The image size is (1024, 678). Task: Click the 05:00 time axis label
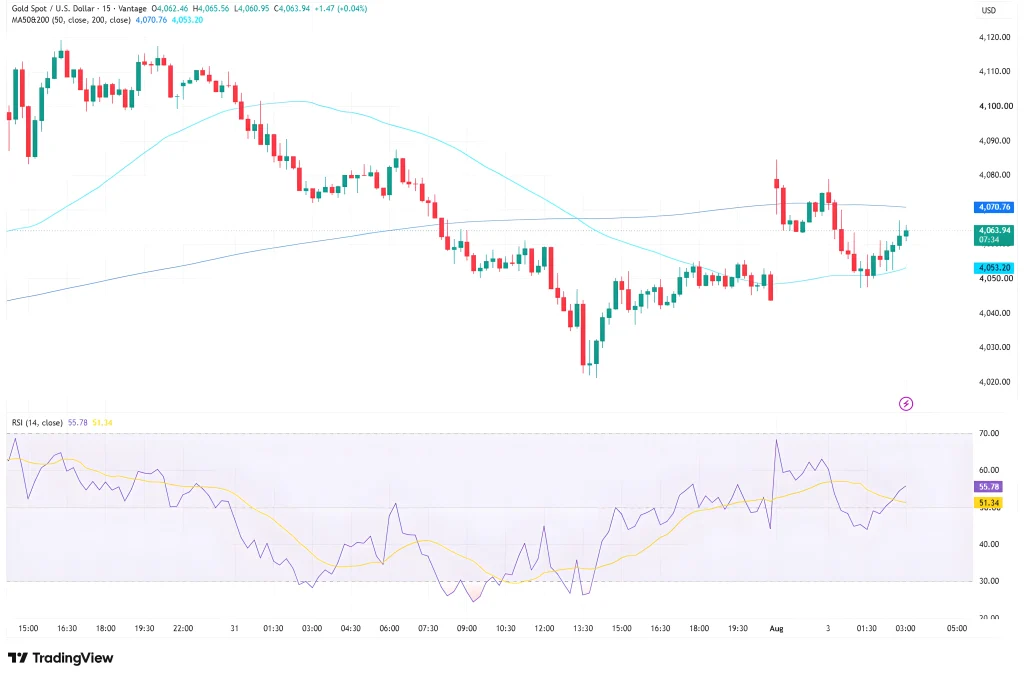pyautogui.click(x=957, y=628)
